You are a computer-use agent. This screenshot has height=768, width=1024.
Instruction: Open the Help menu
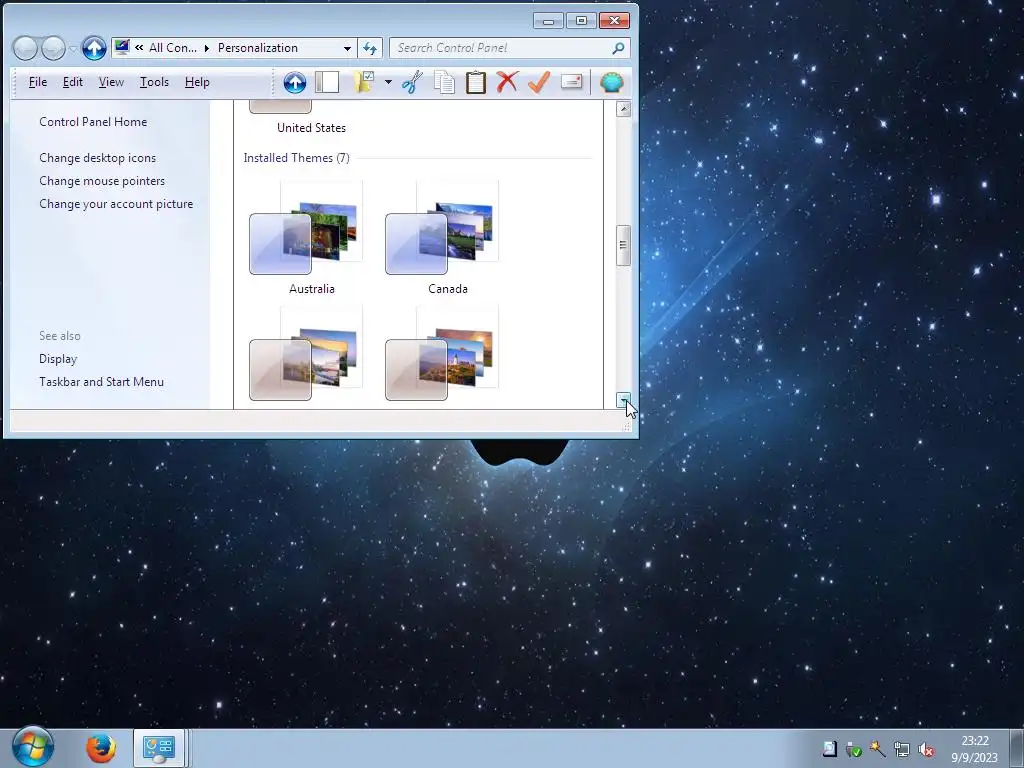point(197,82)
